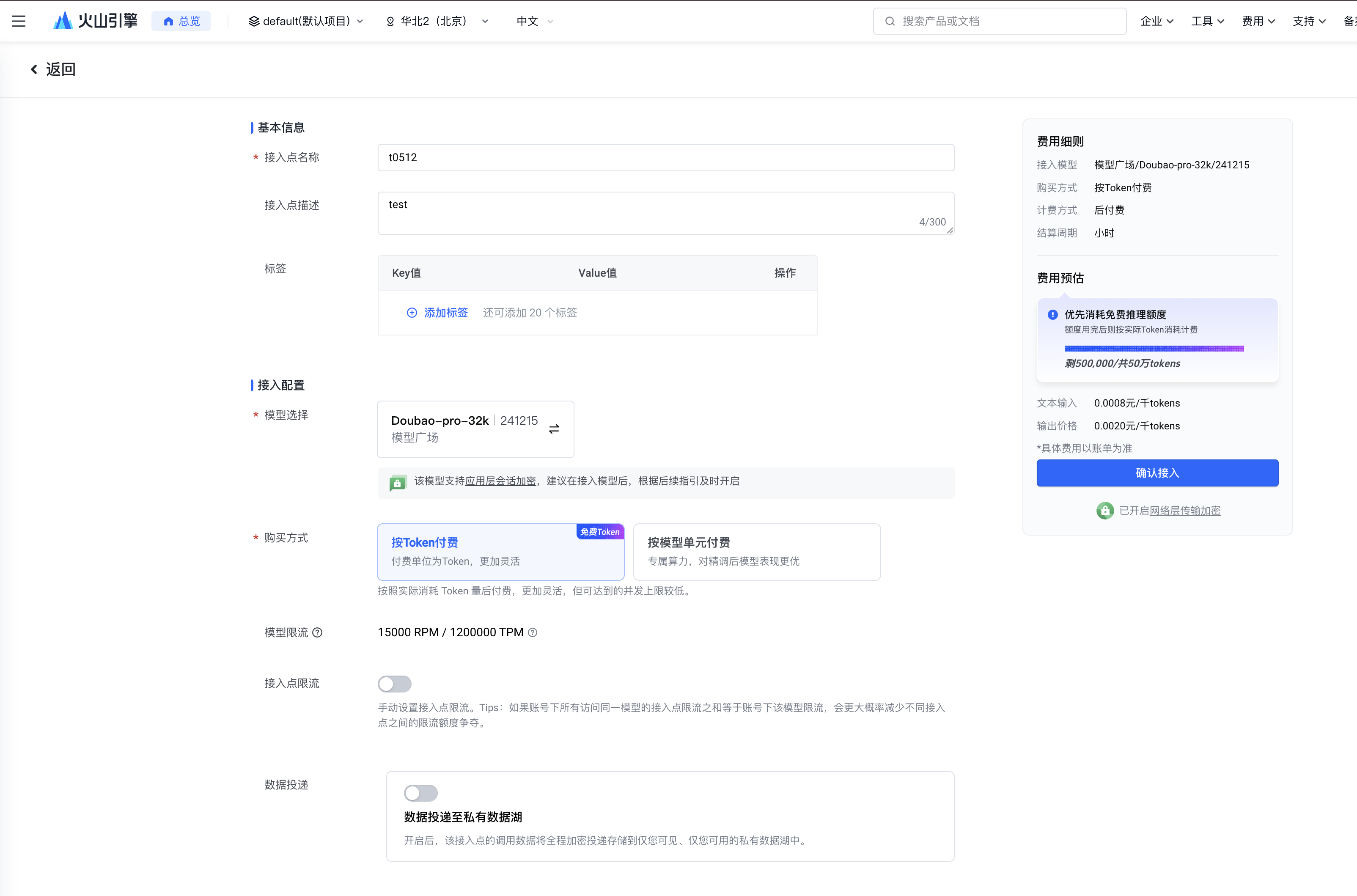The width and height of the screenshot is (1357, 896).
Task: Click the search magnifier icon
Action: tap(890, 21)
